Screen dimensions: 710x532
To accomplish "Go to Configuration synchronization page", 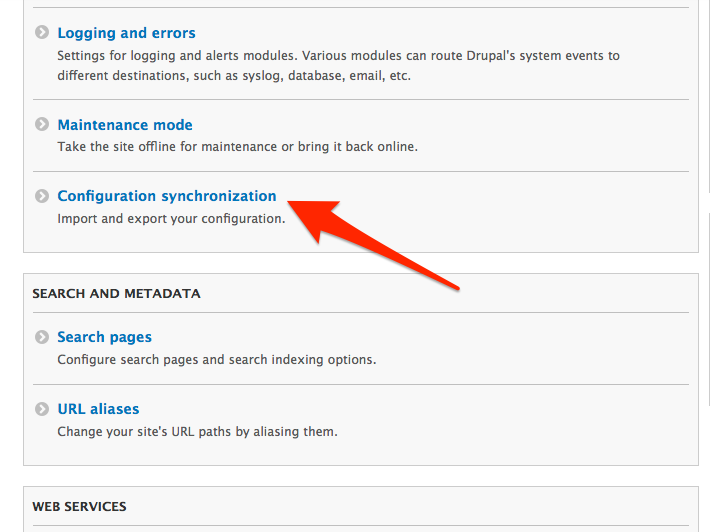I will click(167, 196).
